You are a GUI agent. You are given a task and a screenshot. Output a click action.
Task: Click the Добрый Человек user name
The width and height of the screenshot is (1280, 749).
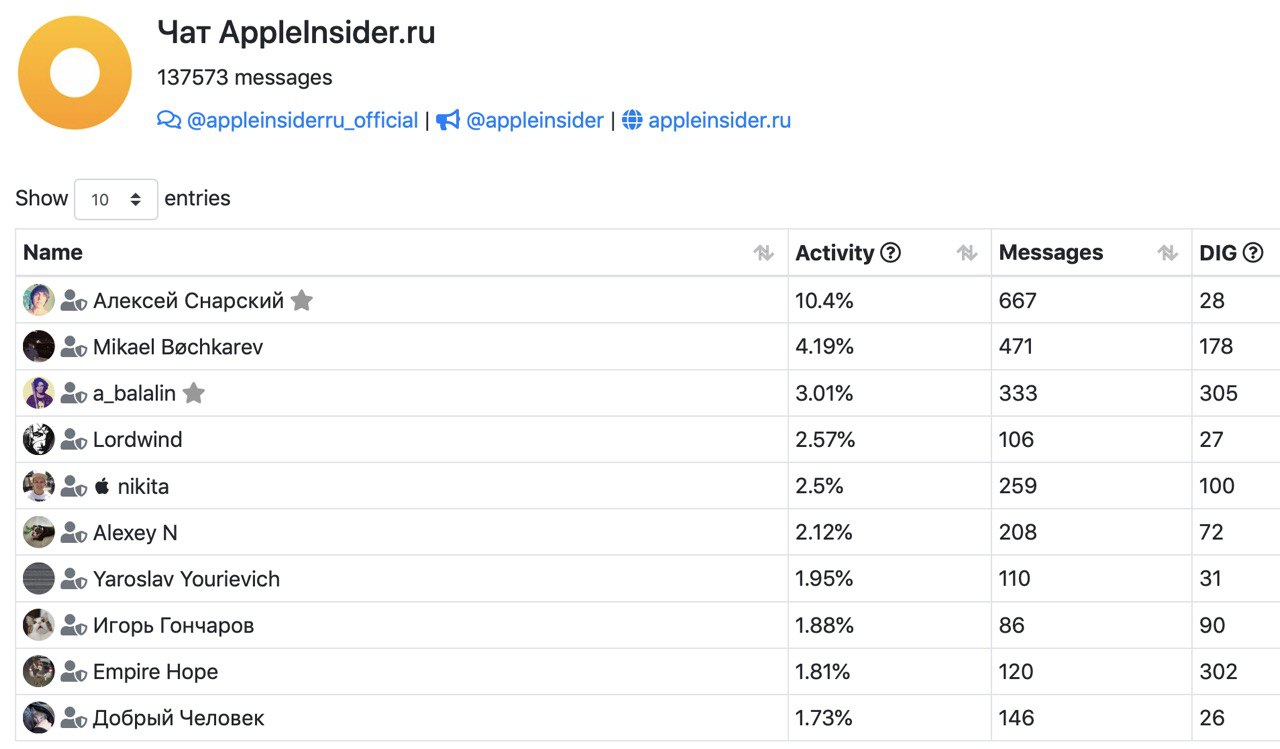pos(179,718)
